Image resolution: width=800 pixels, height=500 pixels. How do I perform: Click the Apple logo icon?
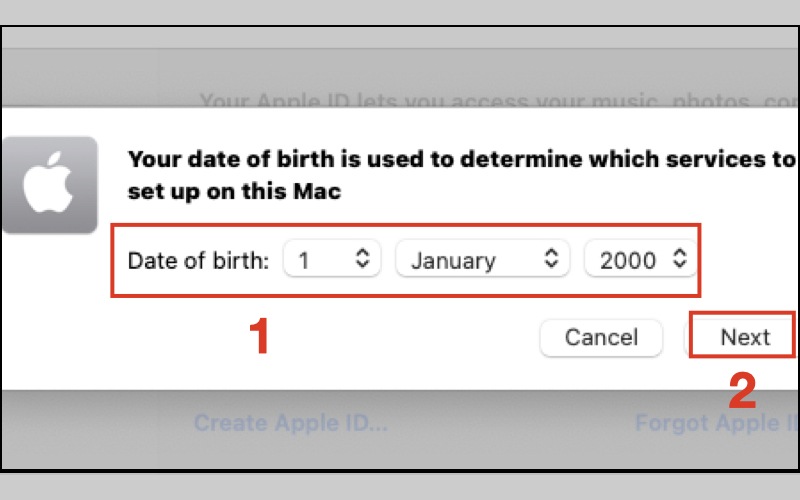click(x=49, y=186)
